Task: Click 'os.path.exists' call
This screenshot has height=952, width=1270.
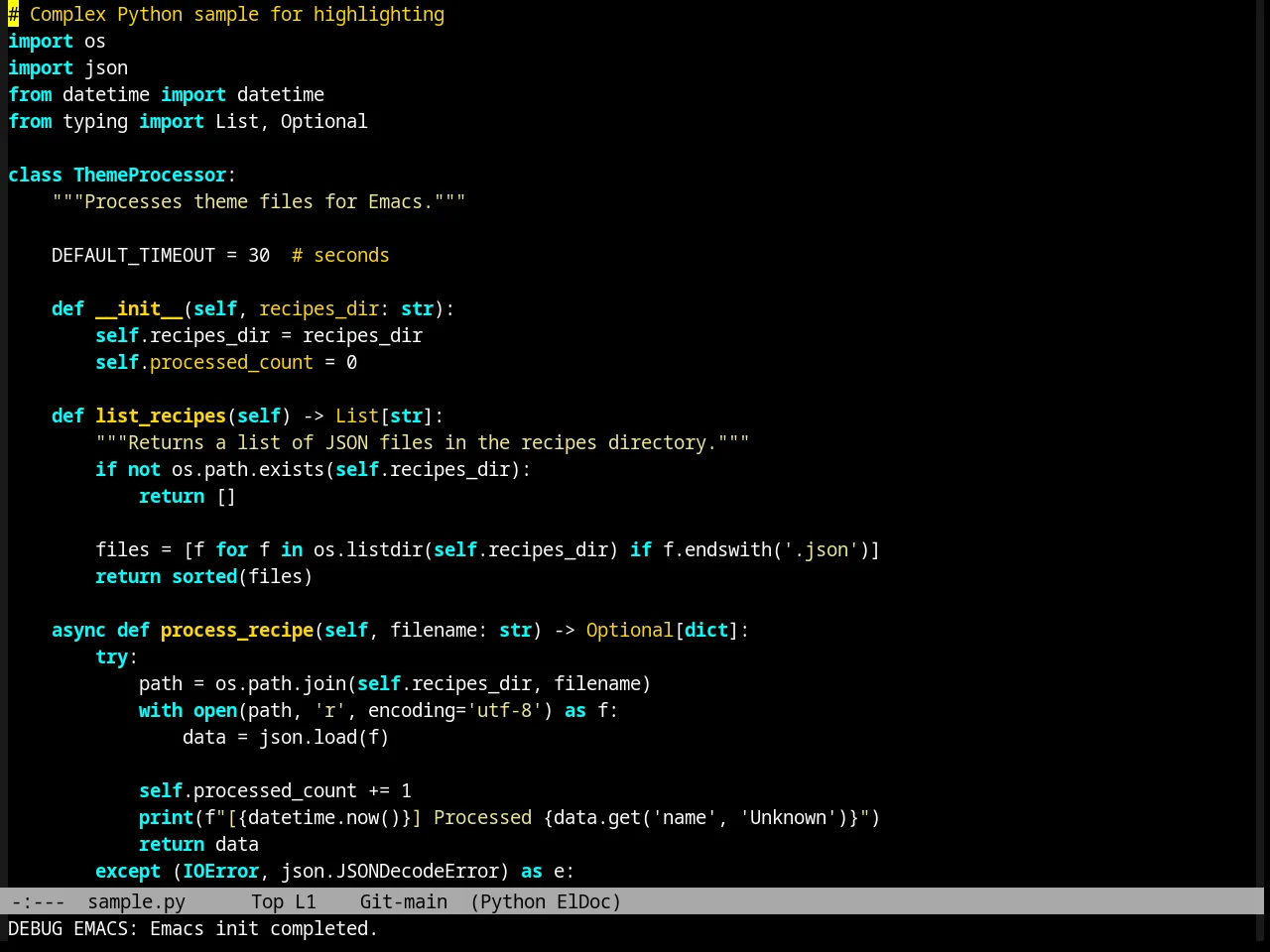Action: point(248,469)
